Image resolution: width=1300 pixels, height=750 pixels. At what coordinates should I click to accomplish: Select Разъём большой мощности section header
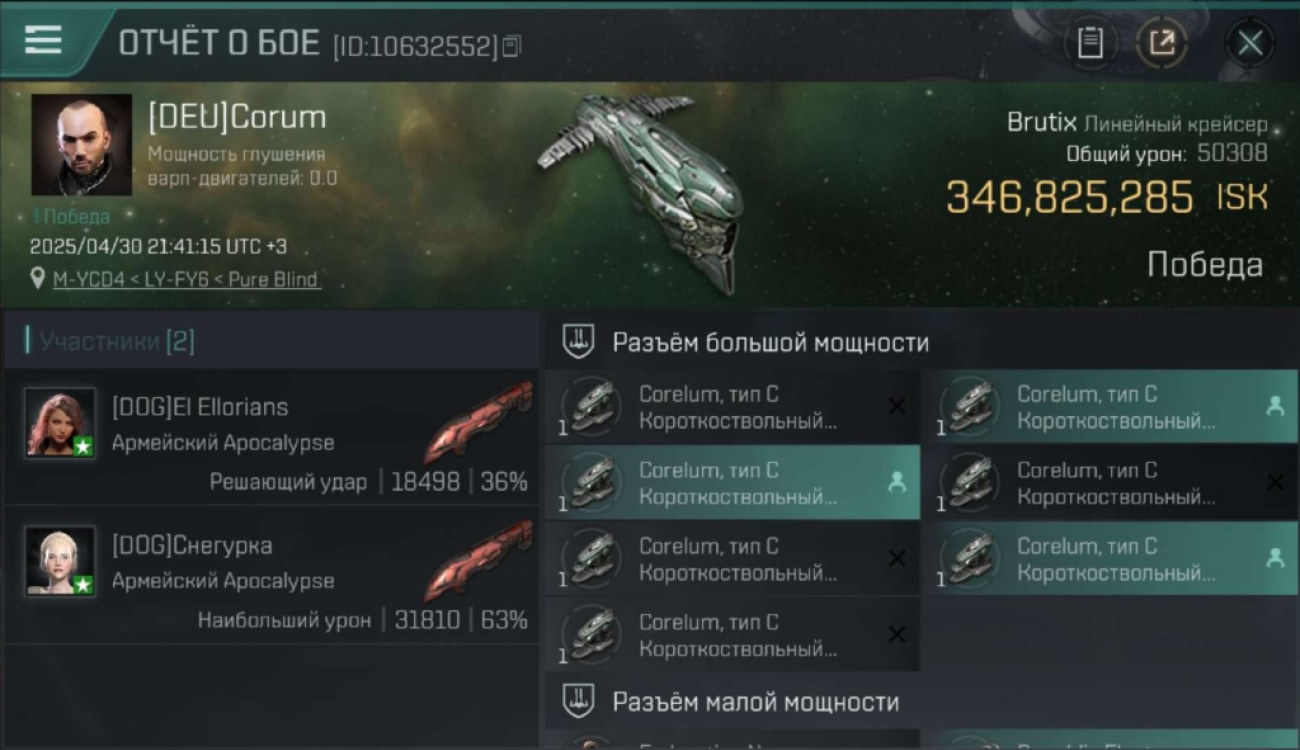click(771, 343)
